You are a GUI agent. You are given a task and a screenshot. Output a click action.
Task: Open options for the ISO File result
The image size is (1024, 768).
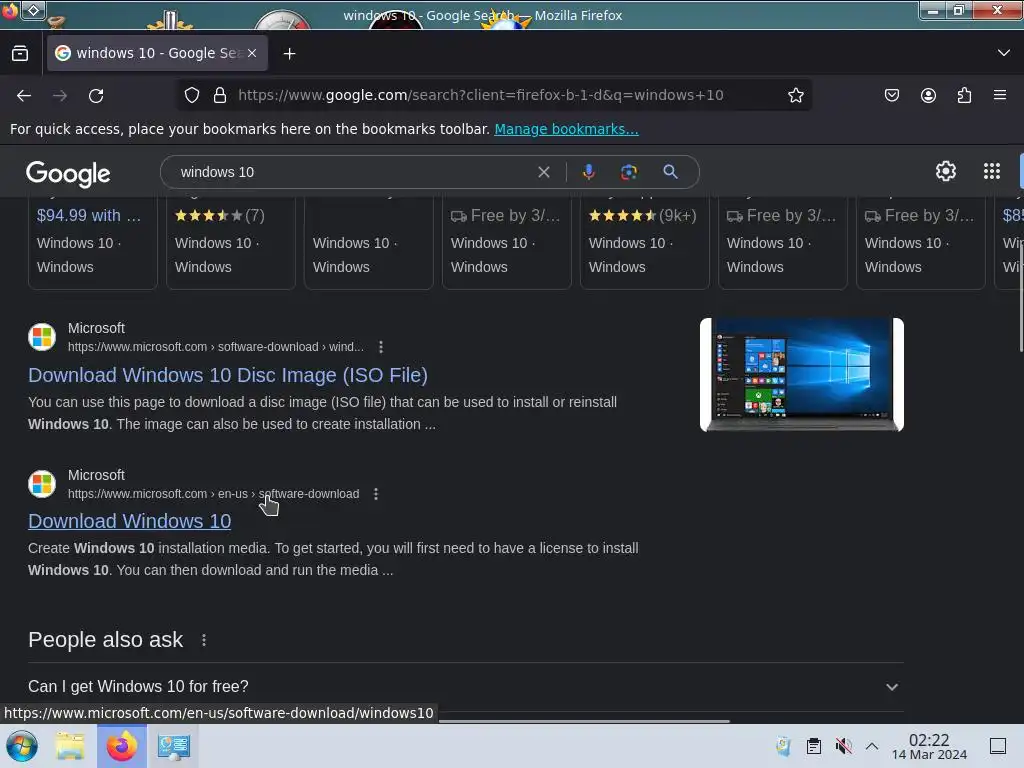[x=381, y=347]
